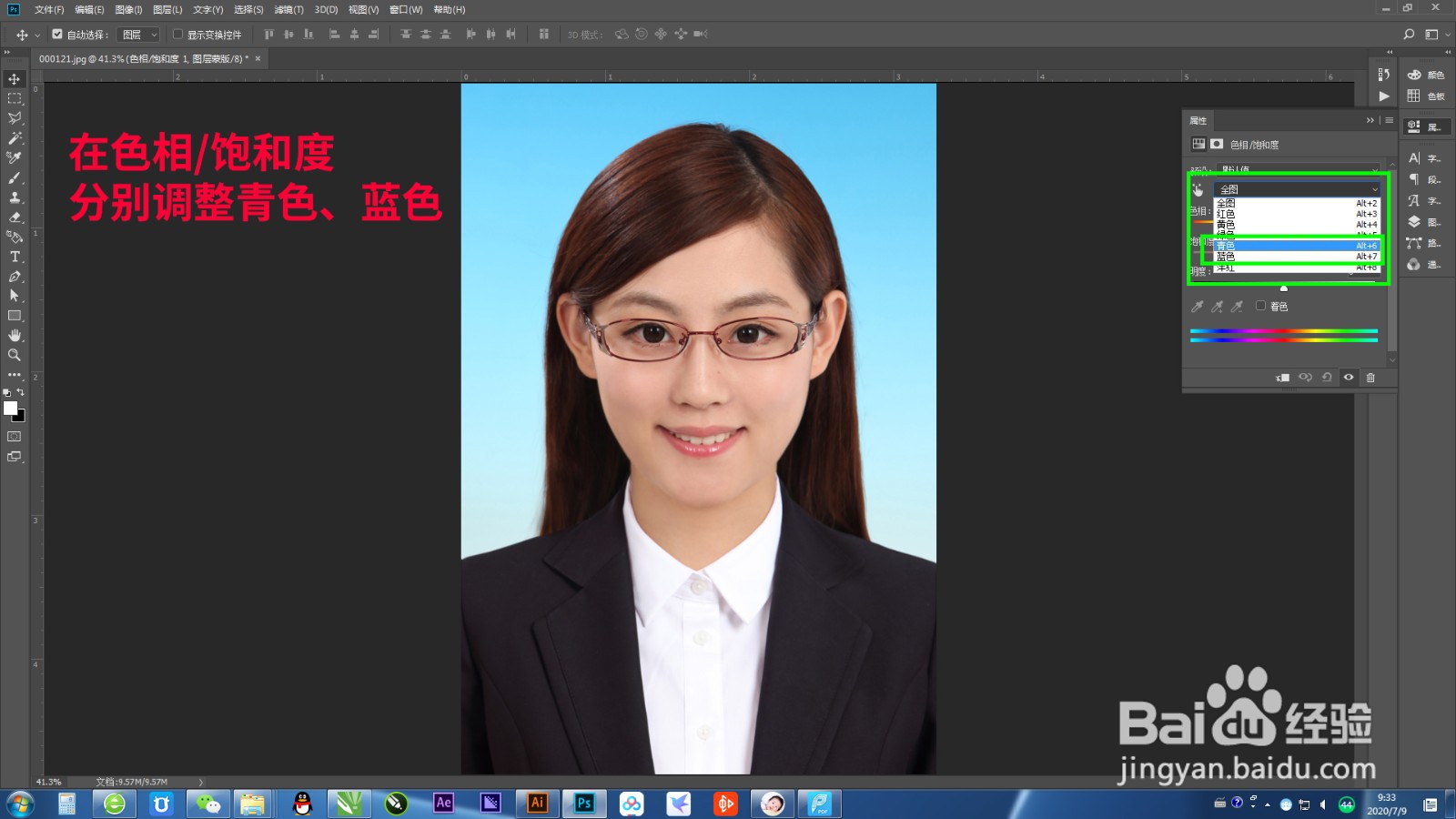1456x819 pixels.
Task: Select the Clone Stamp tool
Action: click(15, 197)
